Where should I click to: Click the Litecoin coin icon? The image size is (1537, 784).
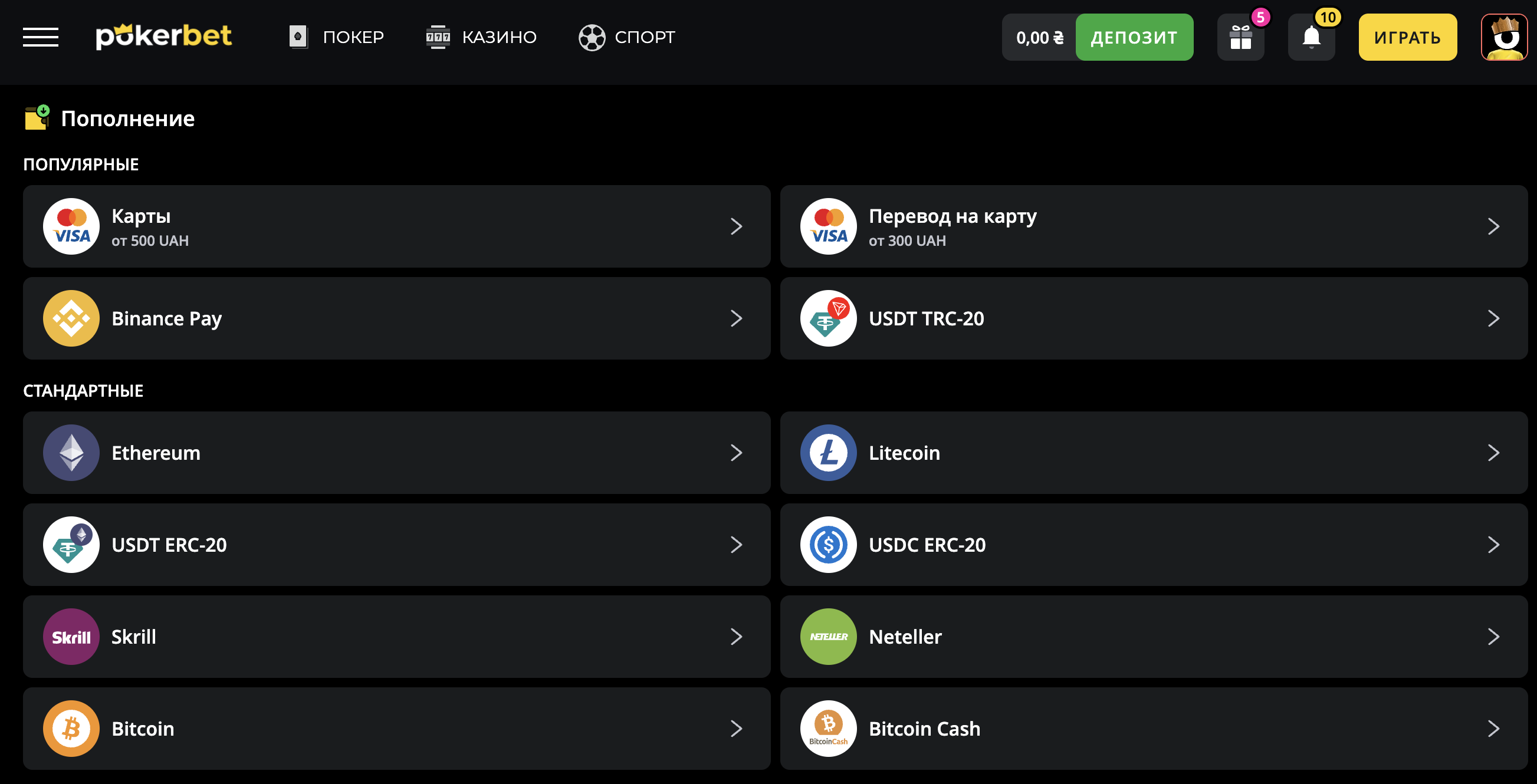pyautogui.click(x=828, y=453)
